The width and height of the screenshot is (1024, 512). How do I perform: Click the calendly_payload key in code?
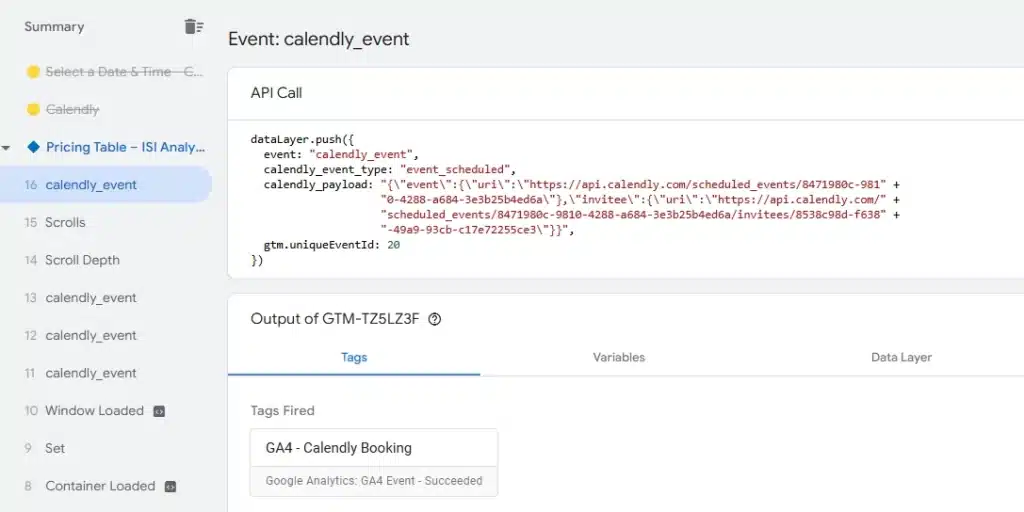(x=316, y=185)
